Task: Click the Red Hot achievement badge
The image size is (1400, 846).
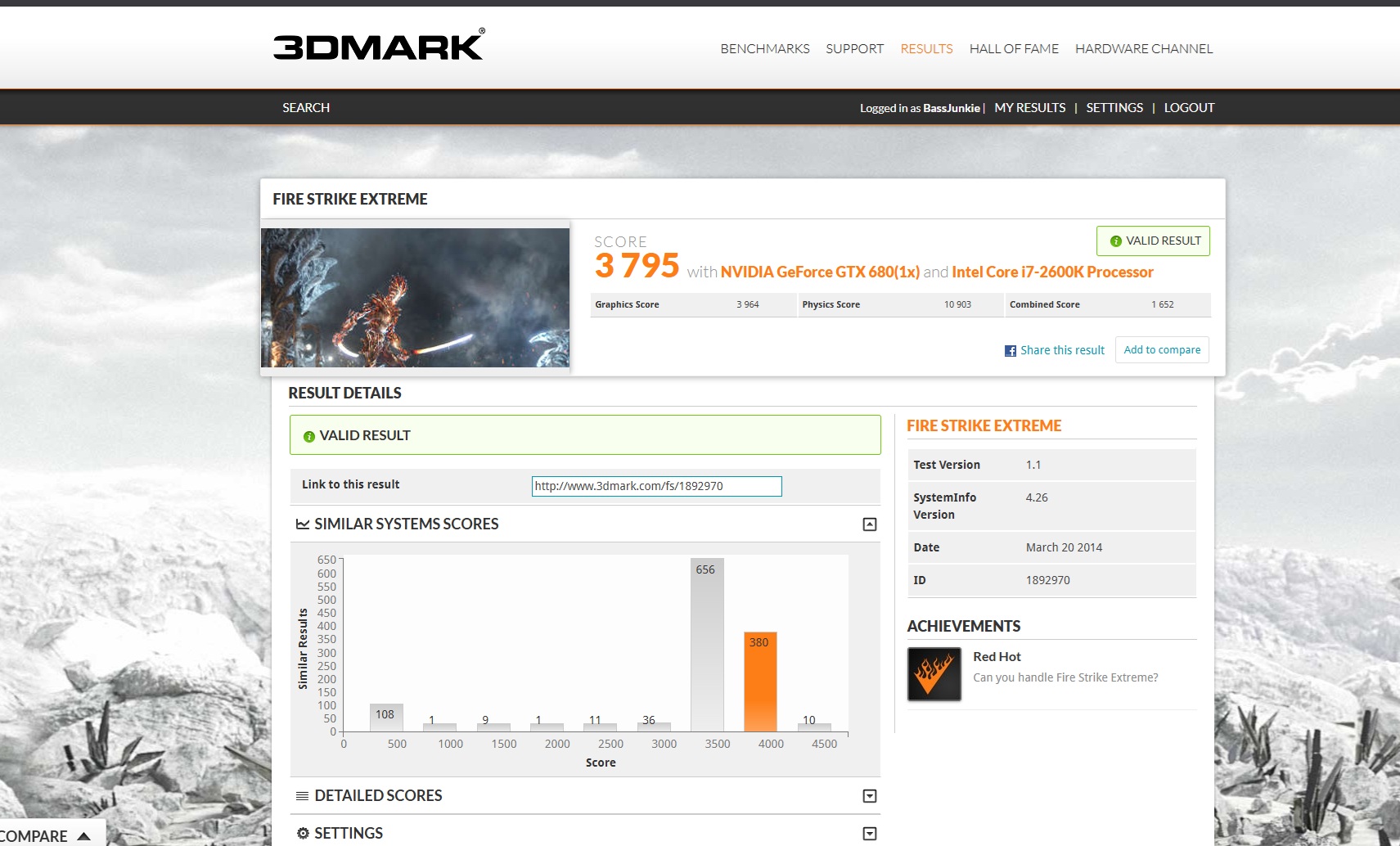Action: click(x=934, y=674)
